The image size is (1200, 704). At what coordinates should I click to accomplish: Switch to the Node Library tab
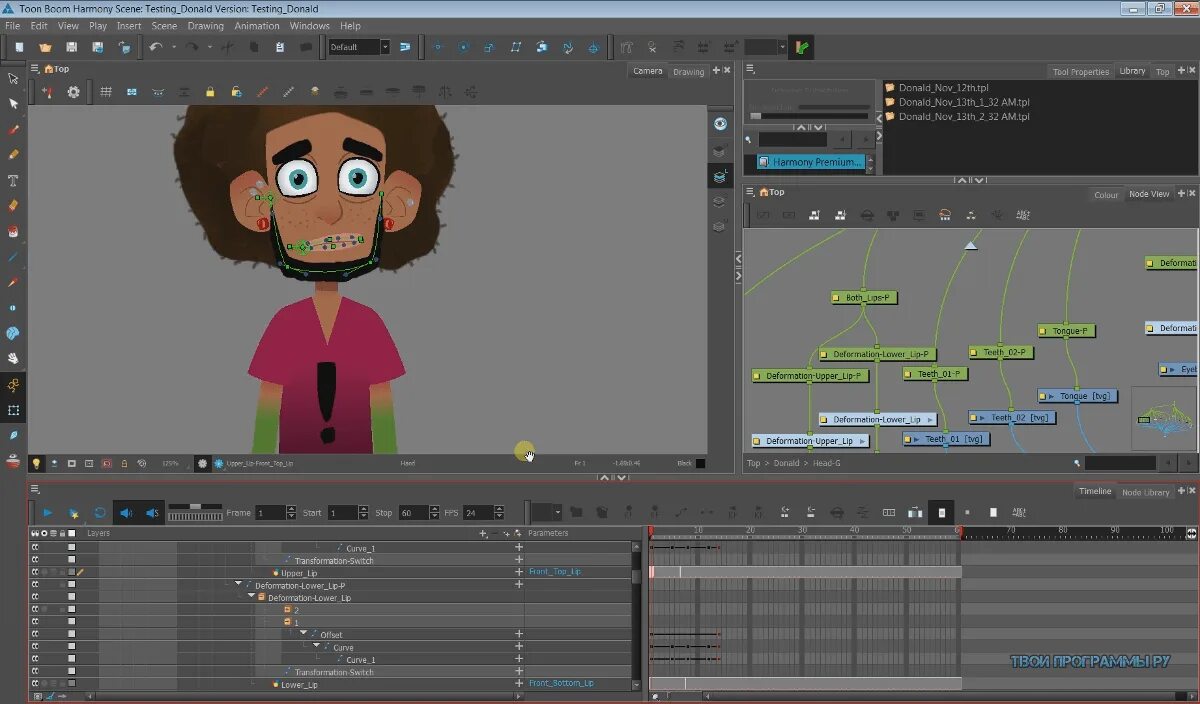[1145, 492]
